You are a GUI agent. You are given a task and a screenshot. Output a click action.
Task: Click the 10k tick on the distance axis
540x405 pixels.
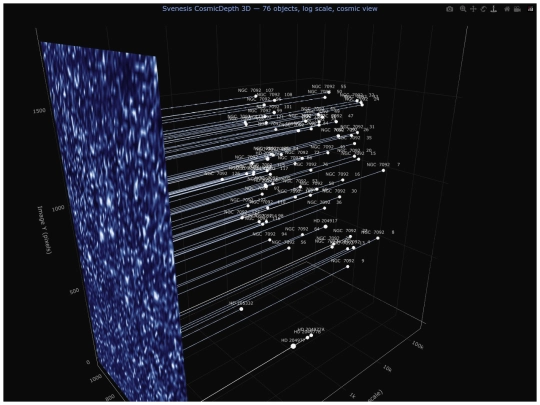387,369
